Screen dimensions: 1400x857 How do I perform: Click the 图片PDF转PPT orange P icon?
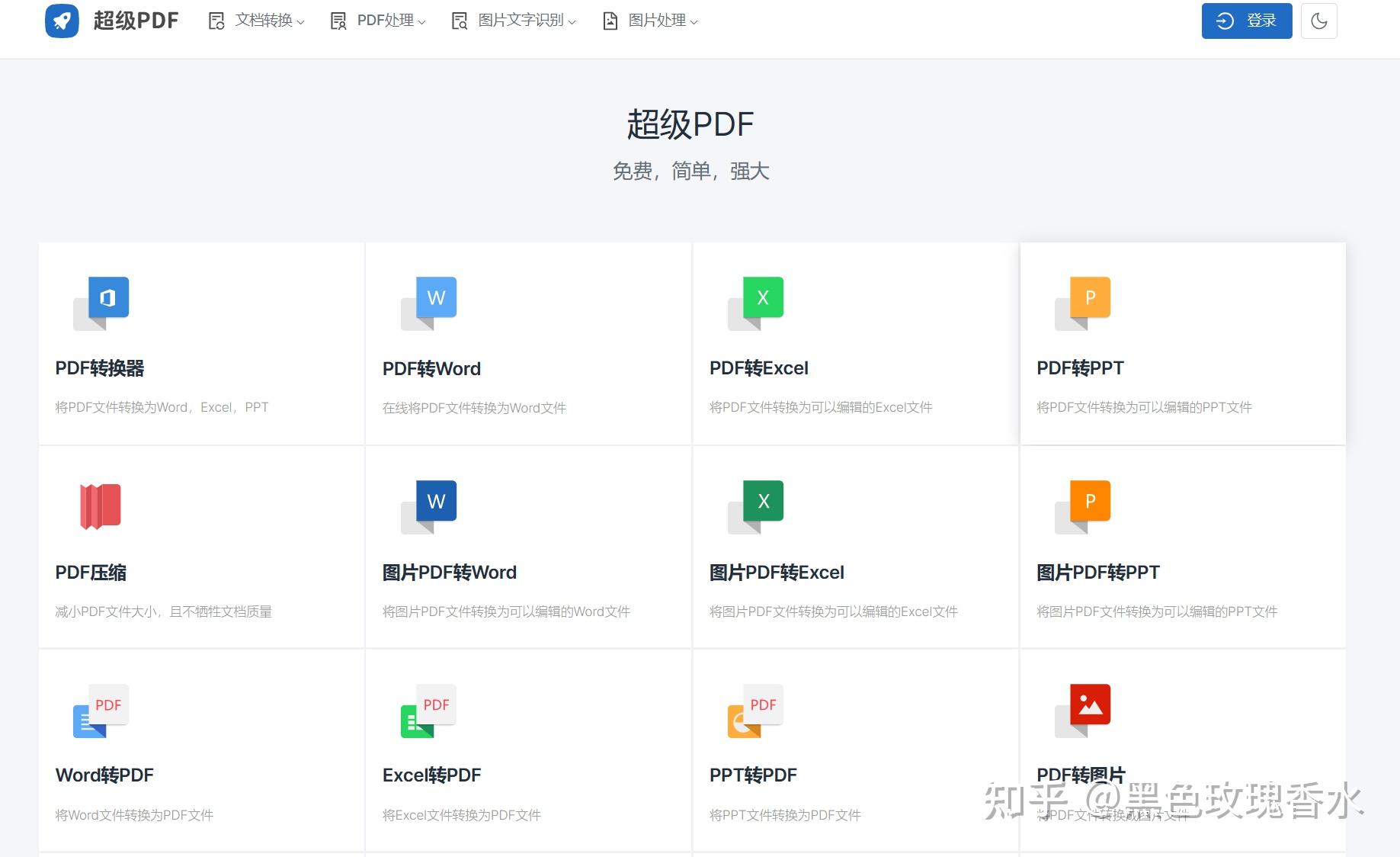pos(1083,507)
